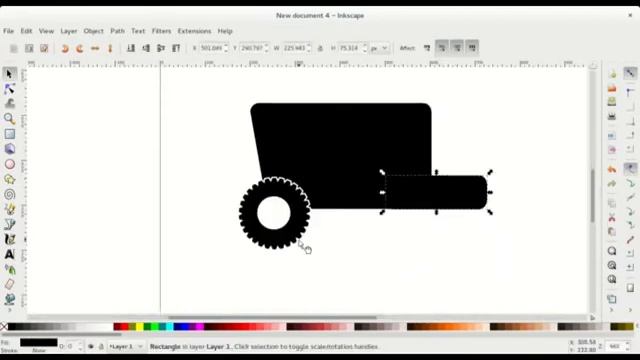640x360 pixels.
Task: Click Zoom to fit selection icon
Action: point(611,251)
